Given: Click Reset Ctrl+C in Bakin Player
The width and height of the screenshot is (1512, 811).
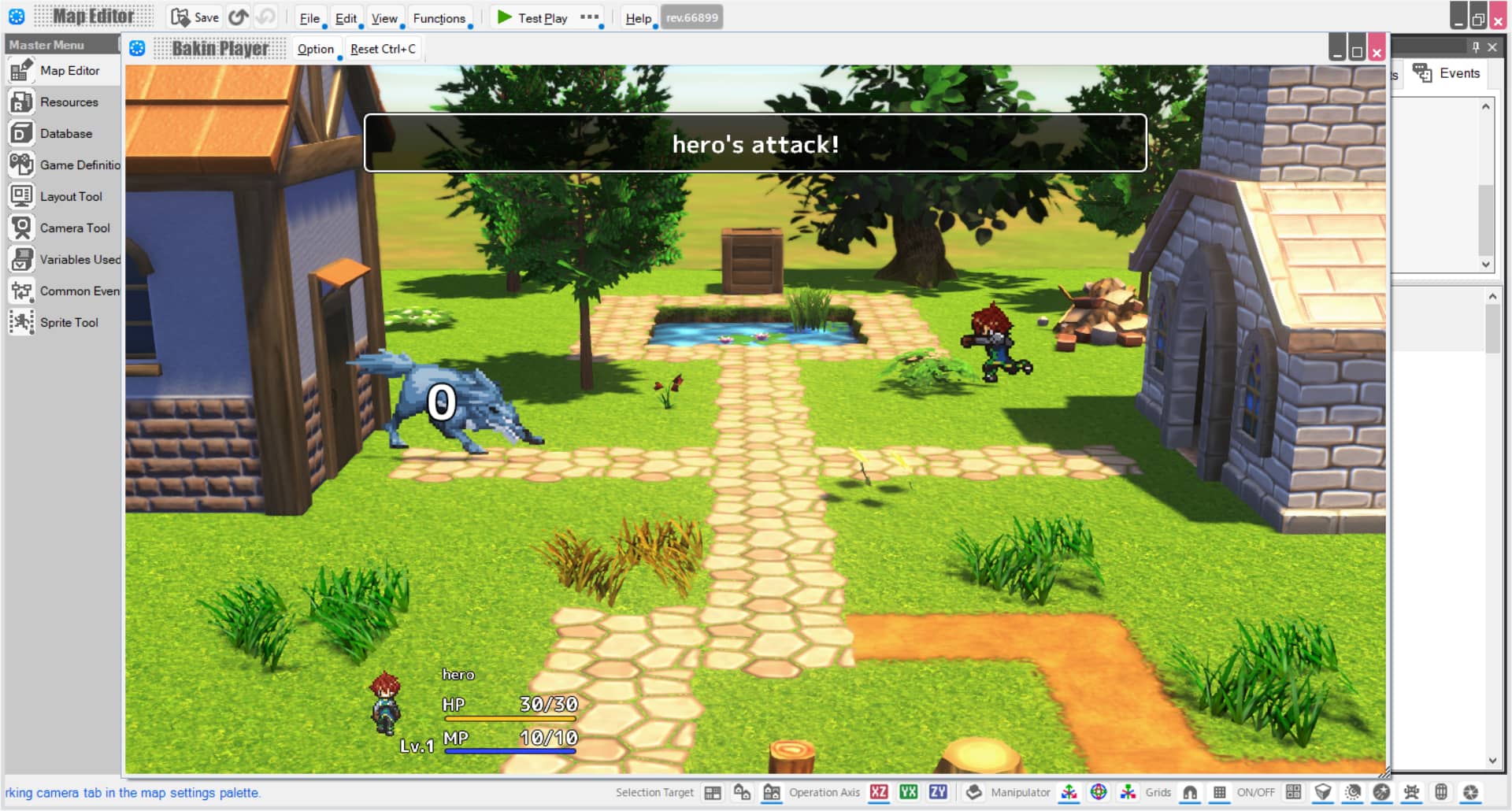Looking at the screenshot, I should 383,49.
